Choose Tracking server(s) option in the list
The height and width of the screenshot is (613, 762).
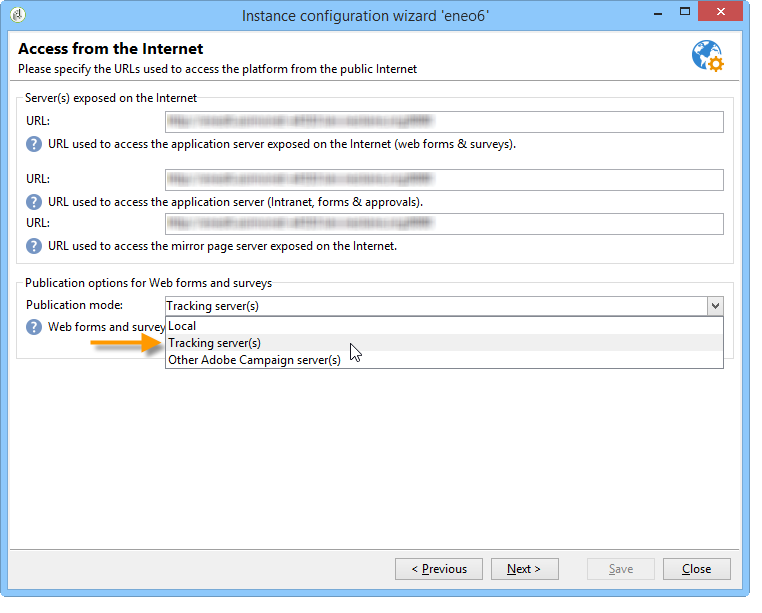pos(444,343)
